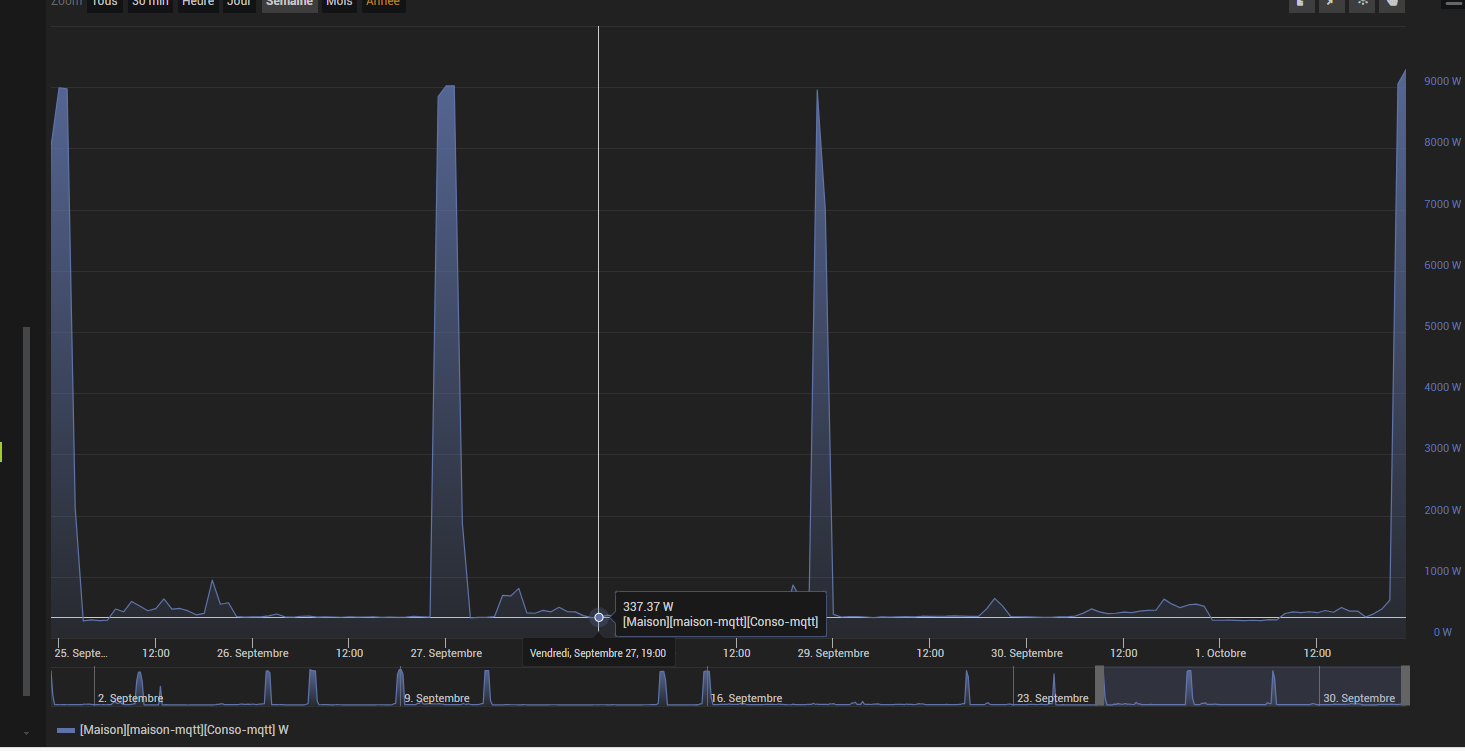Click the 8000 W axis label
1465x751 pixels.
coord(1443,143)
